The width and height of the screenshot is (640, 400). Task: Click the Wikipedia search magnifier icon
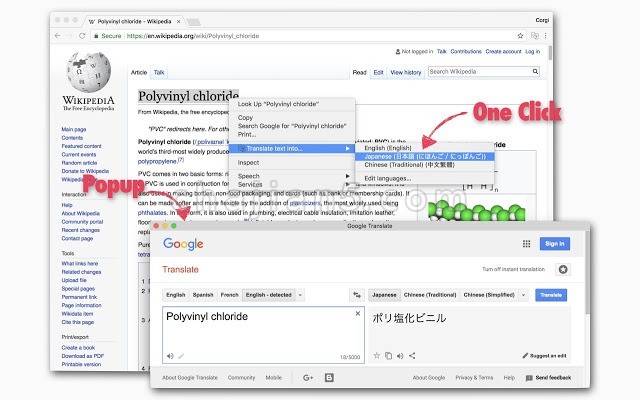click(535, 72)
